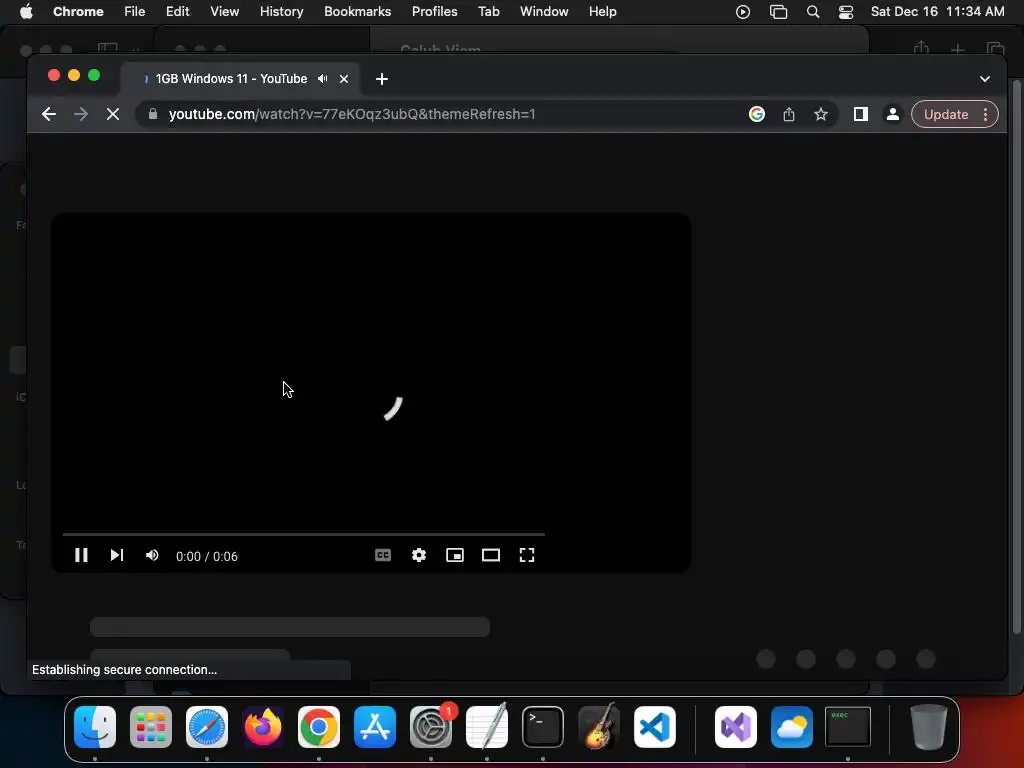The width and height of the screenshot is (1024, 768).
Task: Click the video progress bar
Action: [304, 534]
